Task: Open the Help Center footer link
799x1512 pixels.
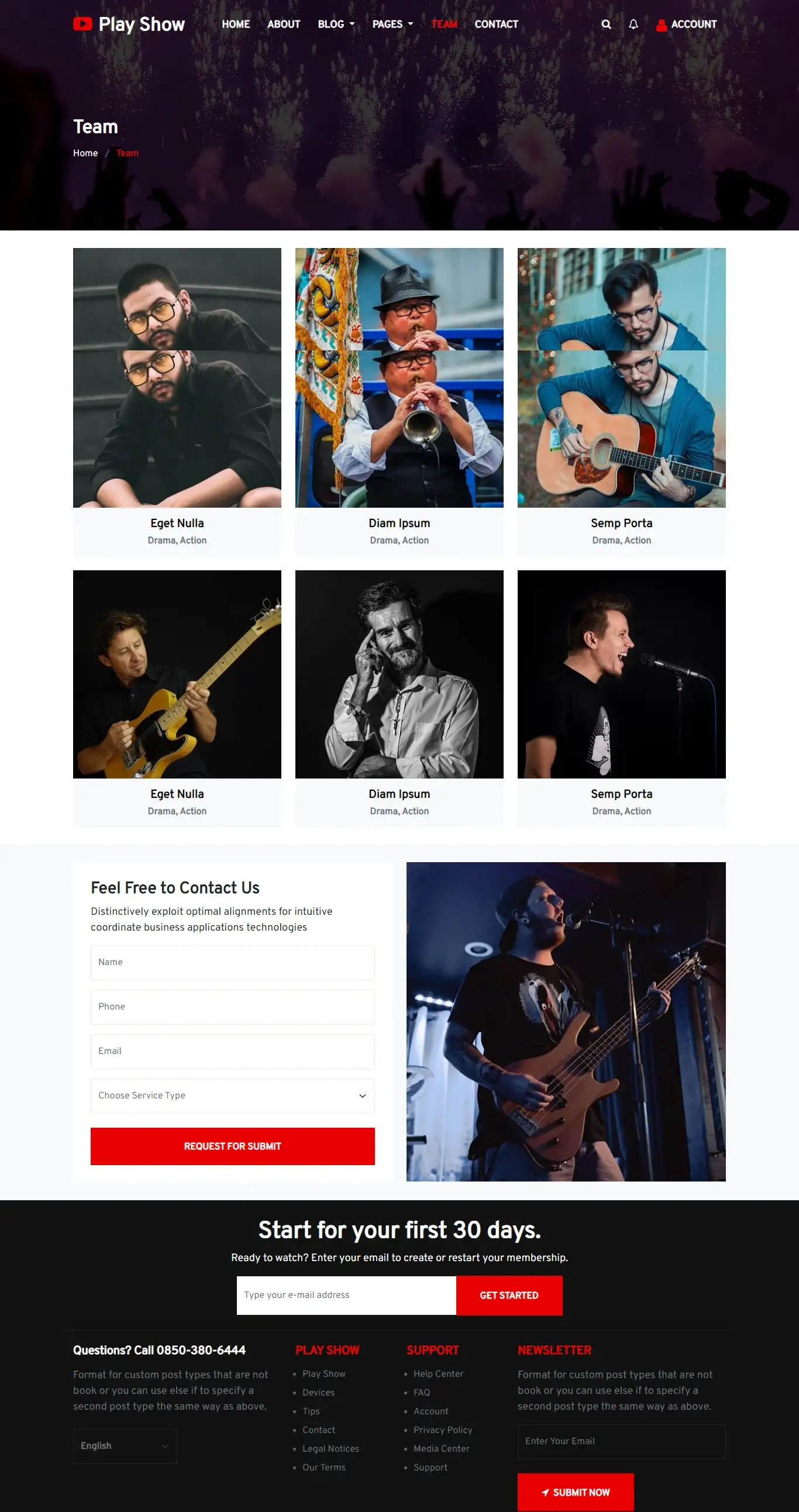Action: point(438,1373)
